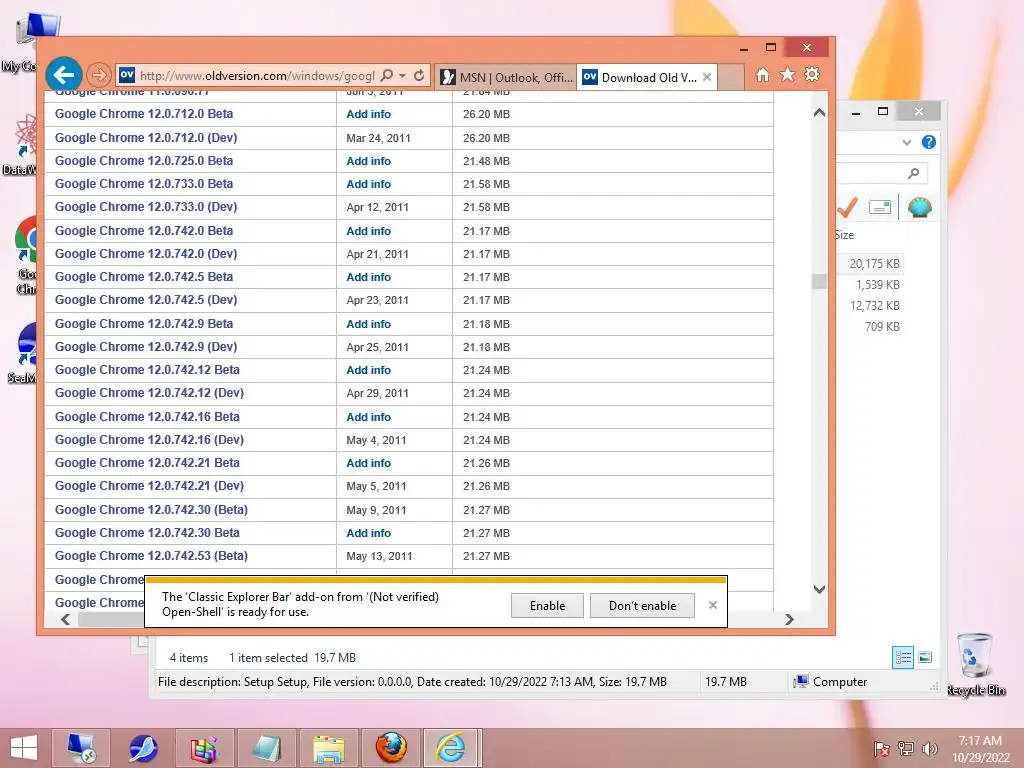This screenshot has width=1024, height=768.
Task: Open the network computer taskbar icon
Action: (81, 748)
